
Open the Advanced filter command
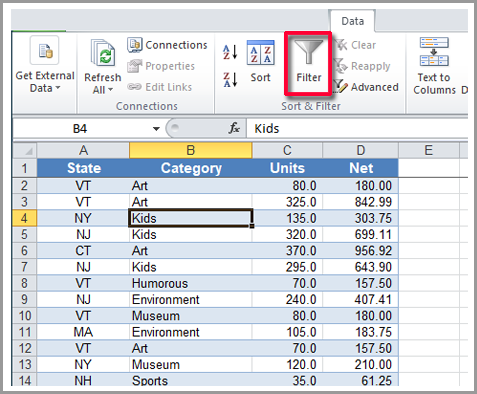(367, 87)
